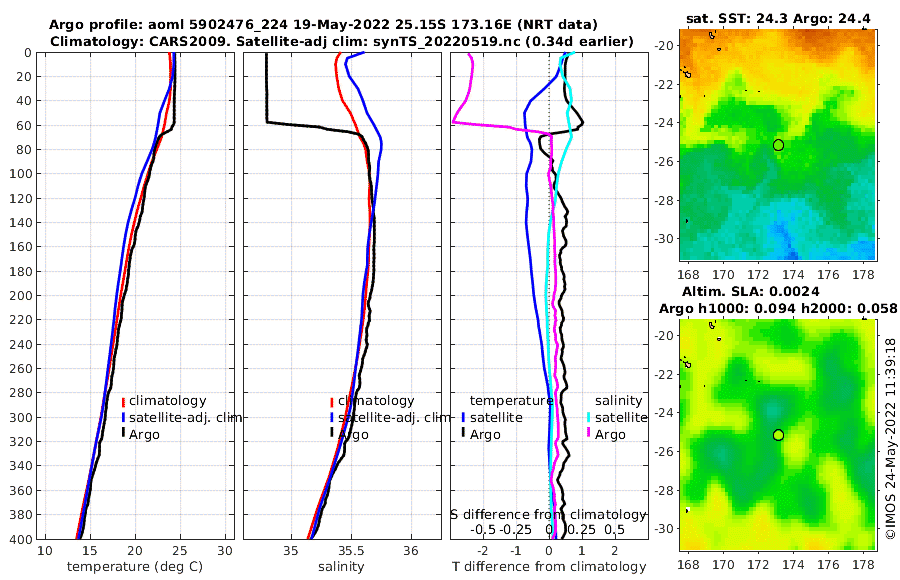Click the float position circle on SLA map
900x580 pixels.
pyautogui.click(x=778, y=435)
